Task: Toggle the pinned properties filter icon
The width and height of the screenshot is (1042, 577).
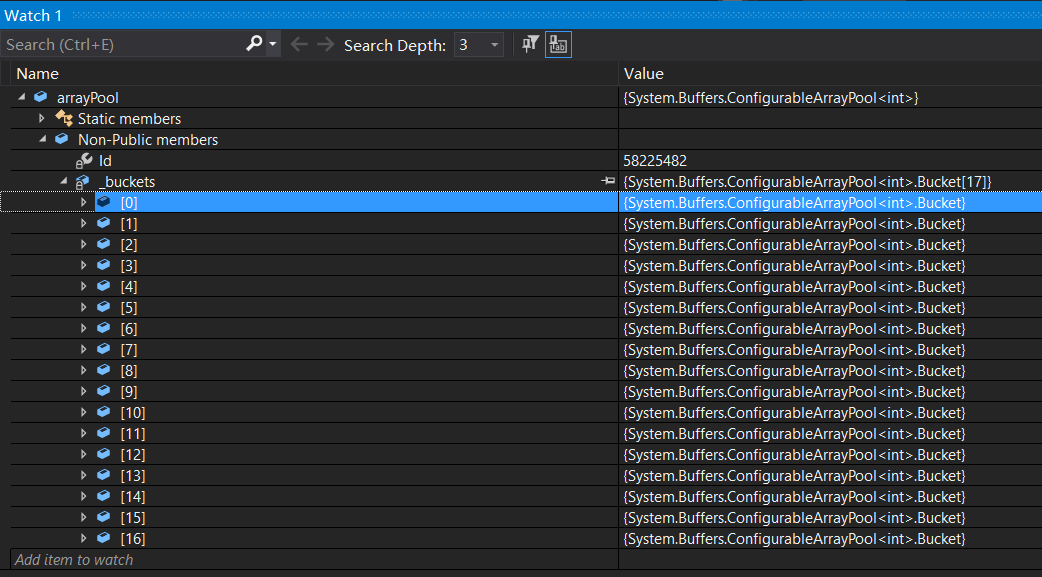Action: [x=531, y=44]
